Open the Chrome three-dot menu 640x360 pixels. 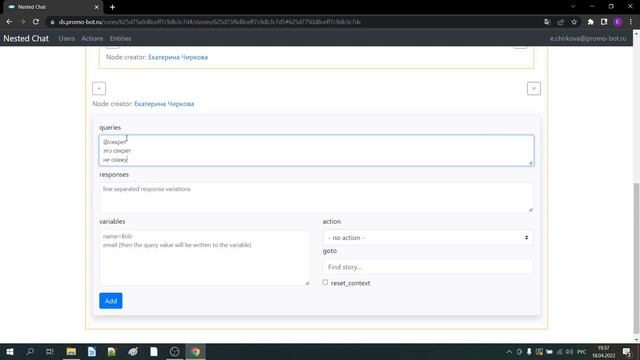(x=631, y=22)
